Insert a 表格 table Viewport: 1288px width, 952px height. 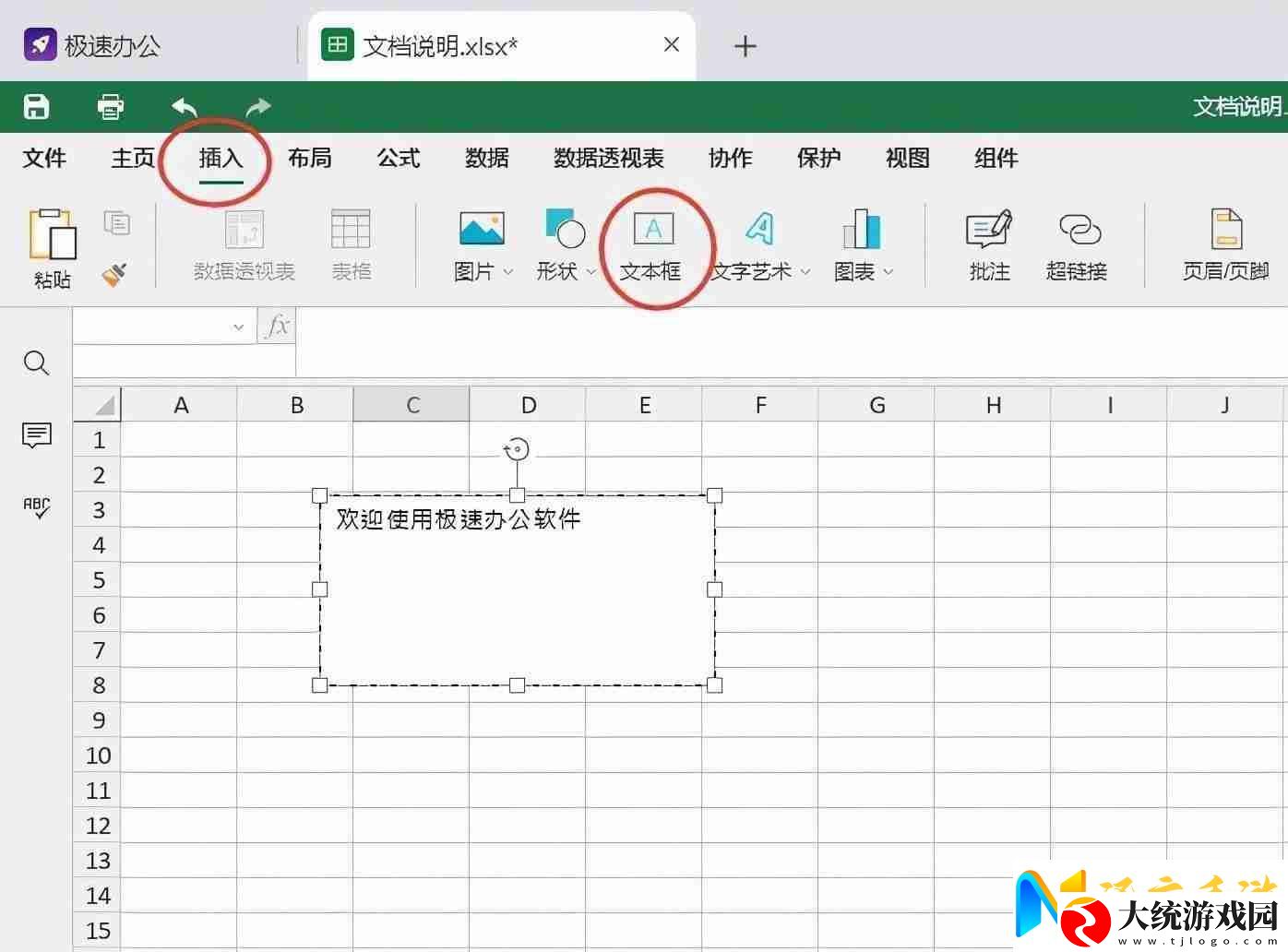(x=352, y=245)
